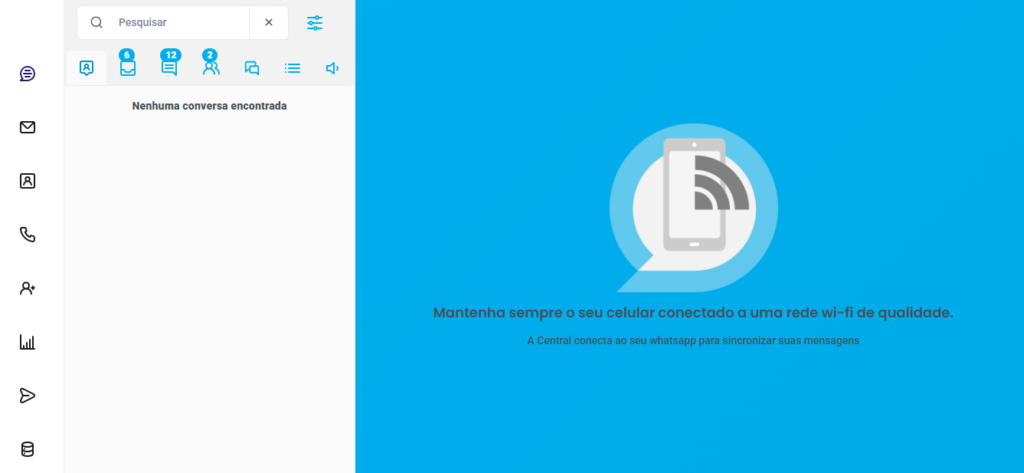1024x473 pixels.
Task: Switch to the list view tab
Action: pos(293,68)
